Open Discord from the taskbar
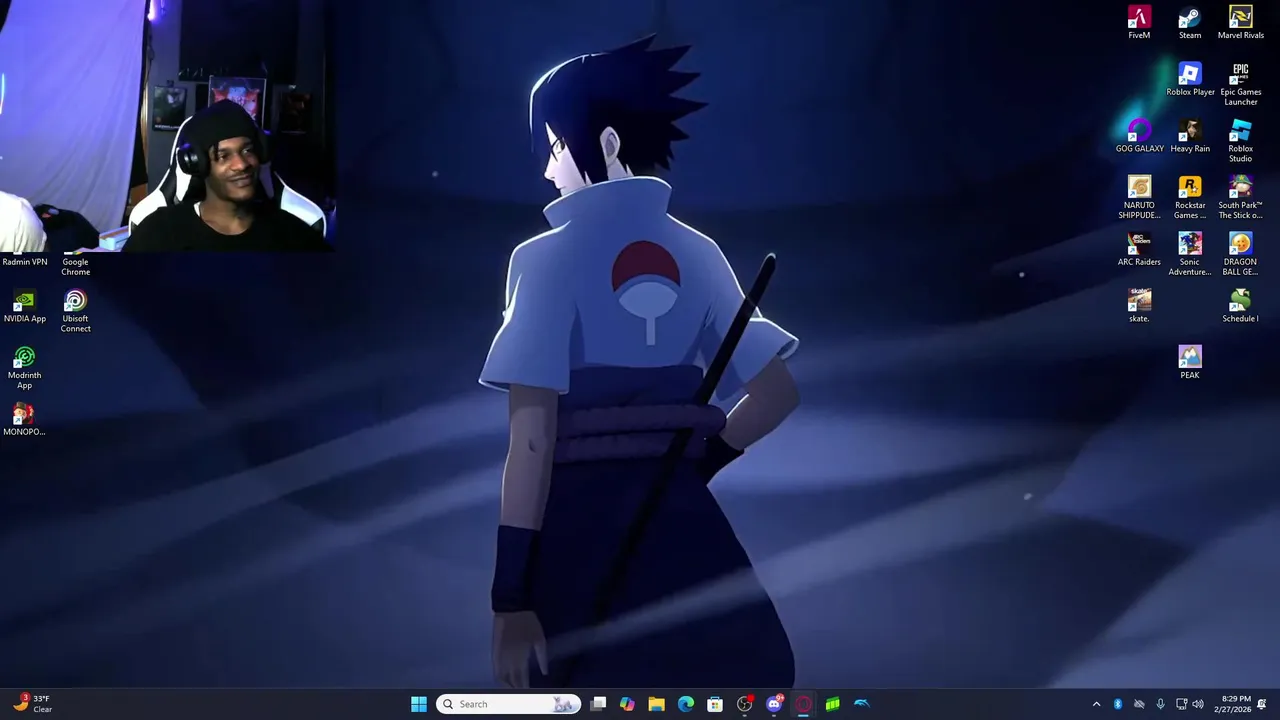This screenshot has width=1280, height=720. [x=774, y=704]
